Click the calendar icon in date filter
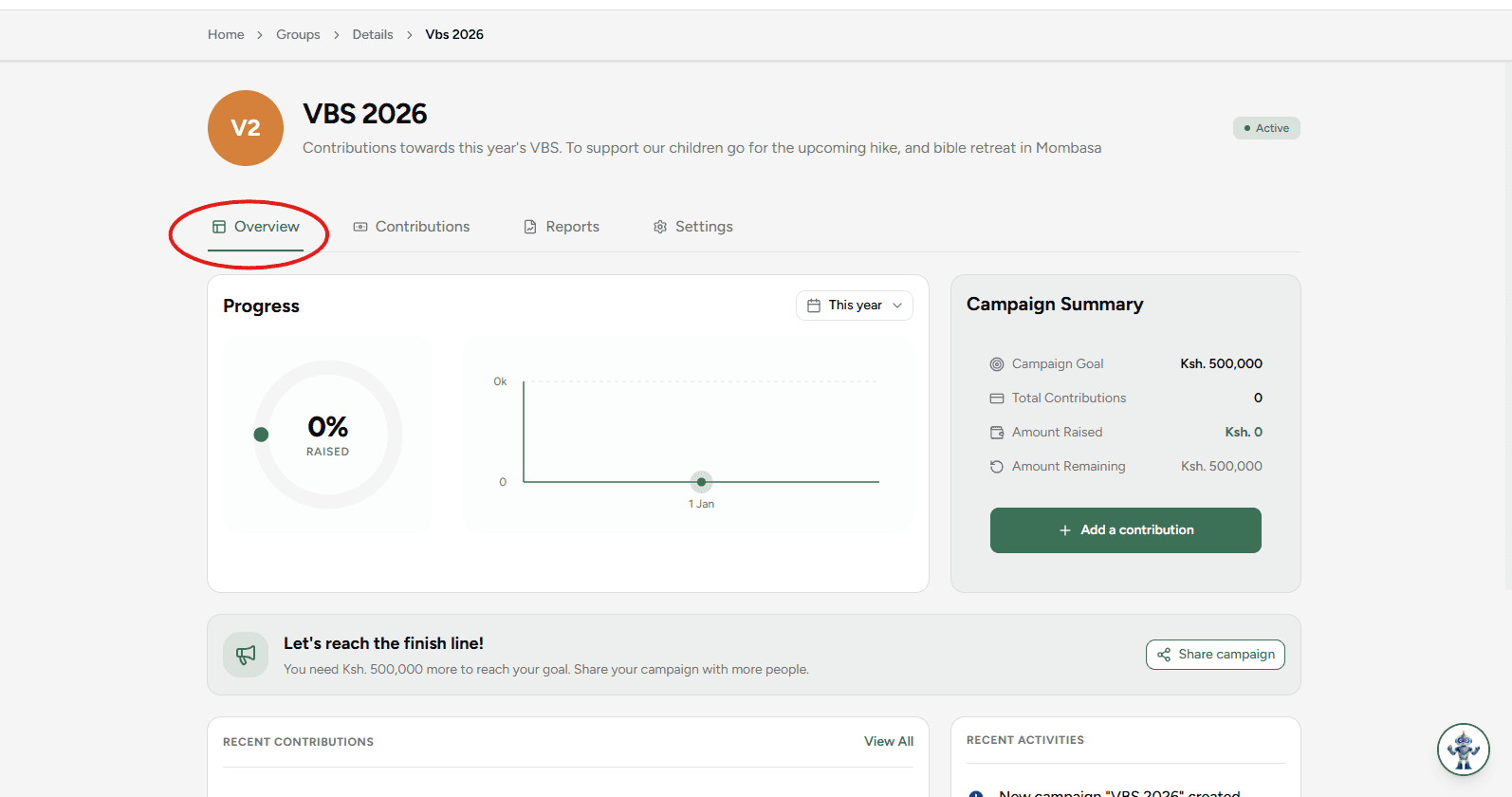 (x=814, y=306)
